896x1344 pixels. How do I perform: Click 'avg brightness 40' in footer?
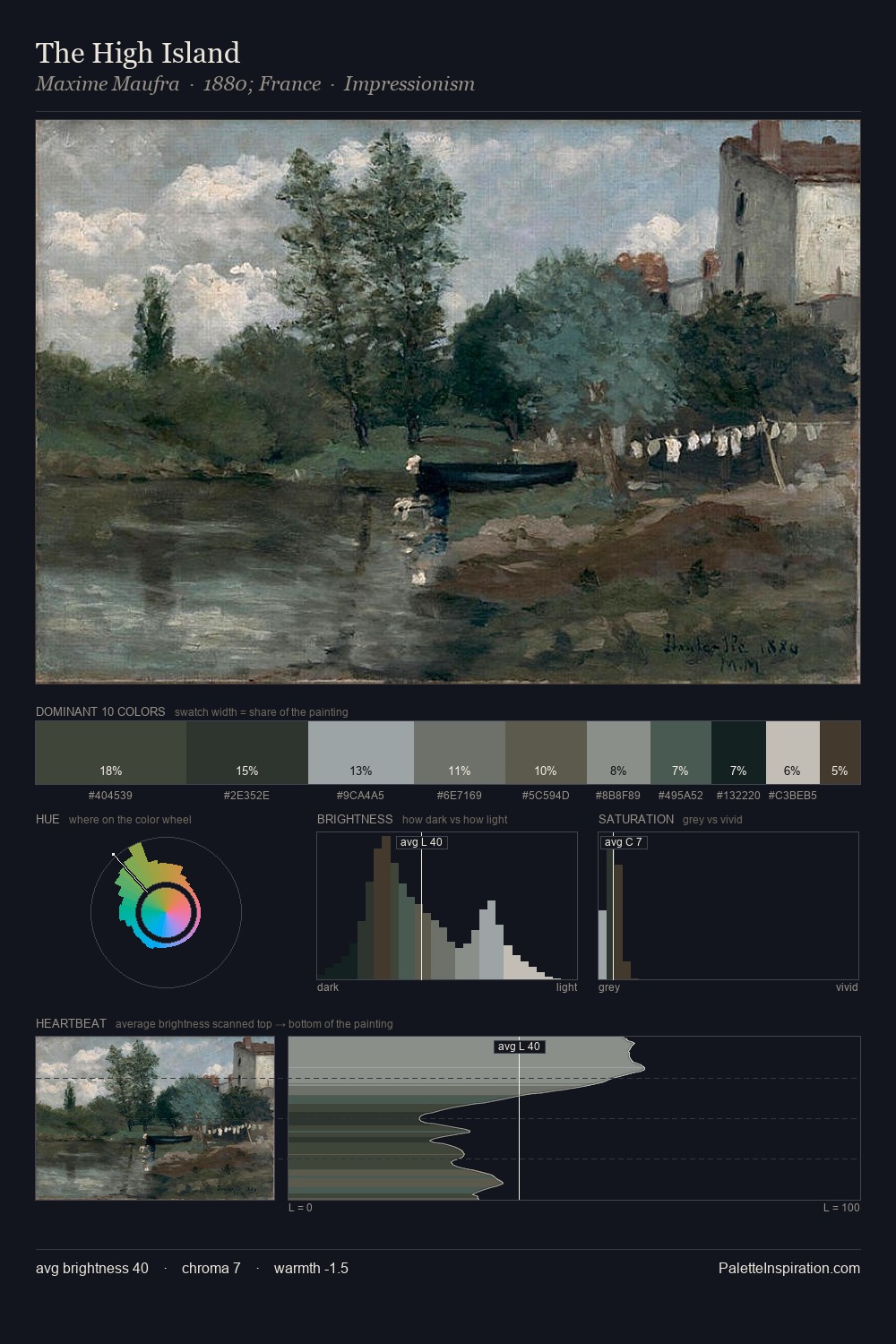pos(92,1268)
